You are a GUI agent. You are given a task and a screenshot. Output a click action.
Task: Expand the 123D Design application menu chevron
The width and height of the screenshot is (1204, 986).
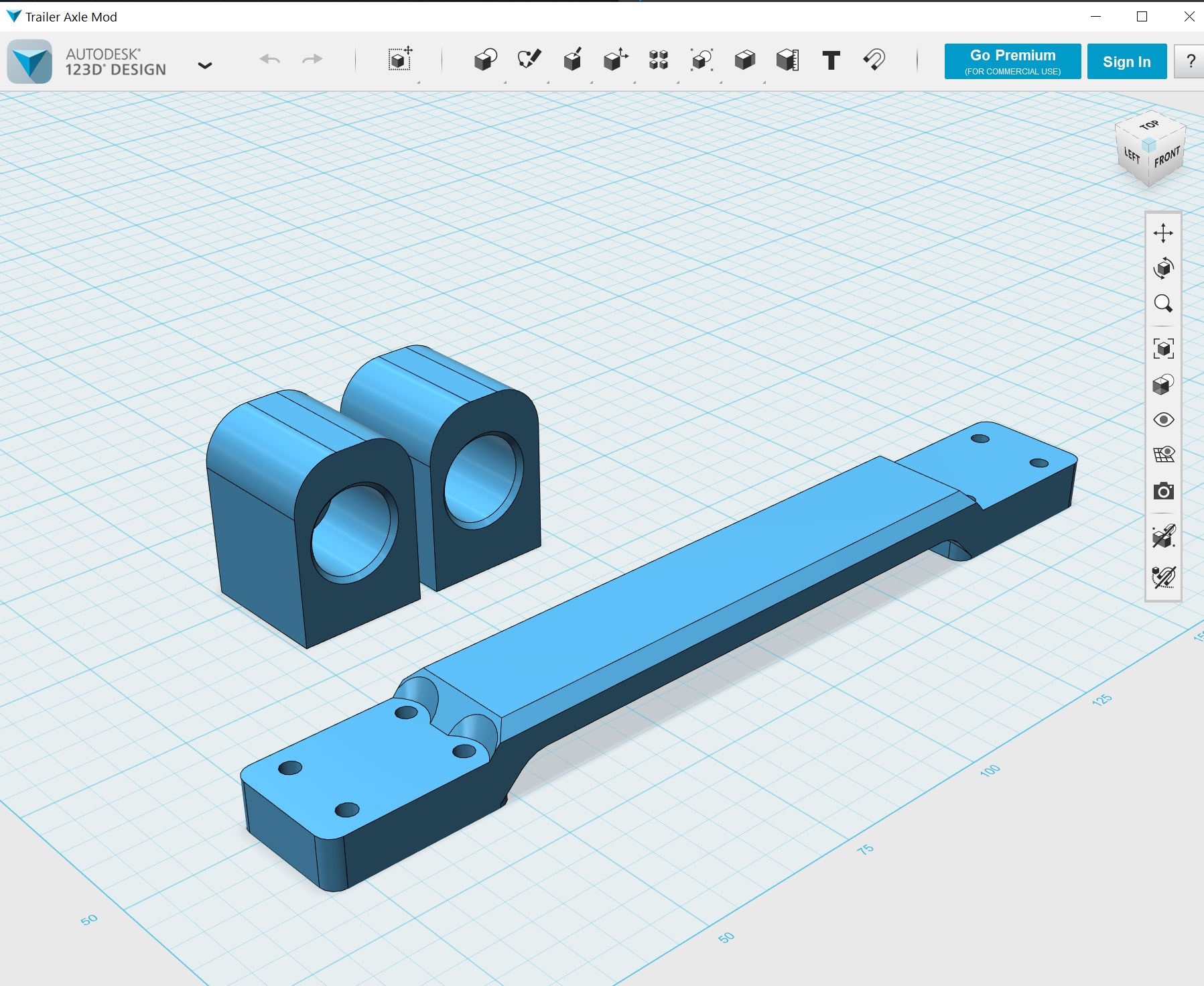pos(205,65)
